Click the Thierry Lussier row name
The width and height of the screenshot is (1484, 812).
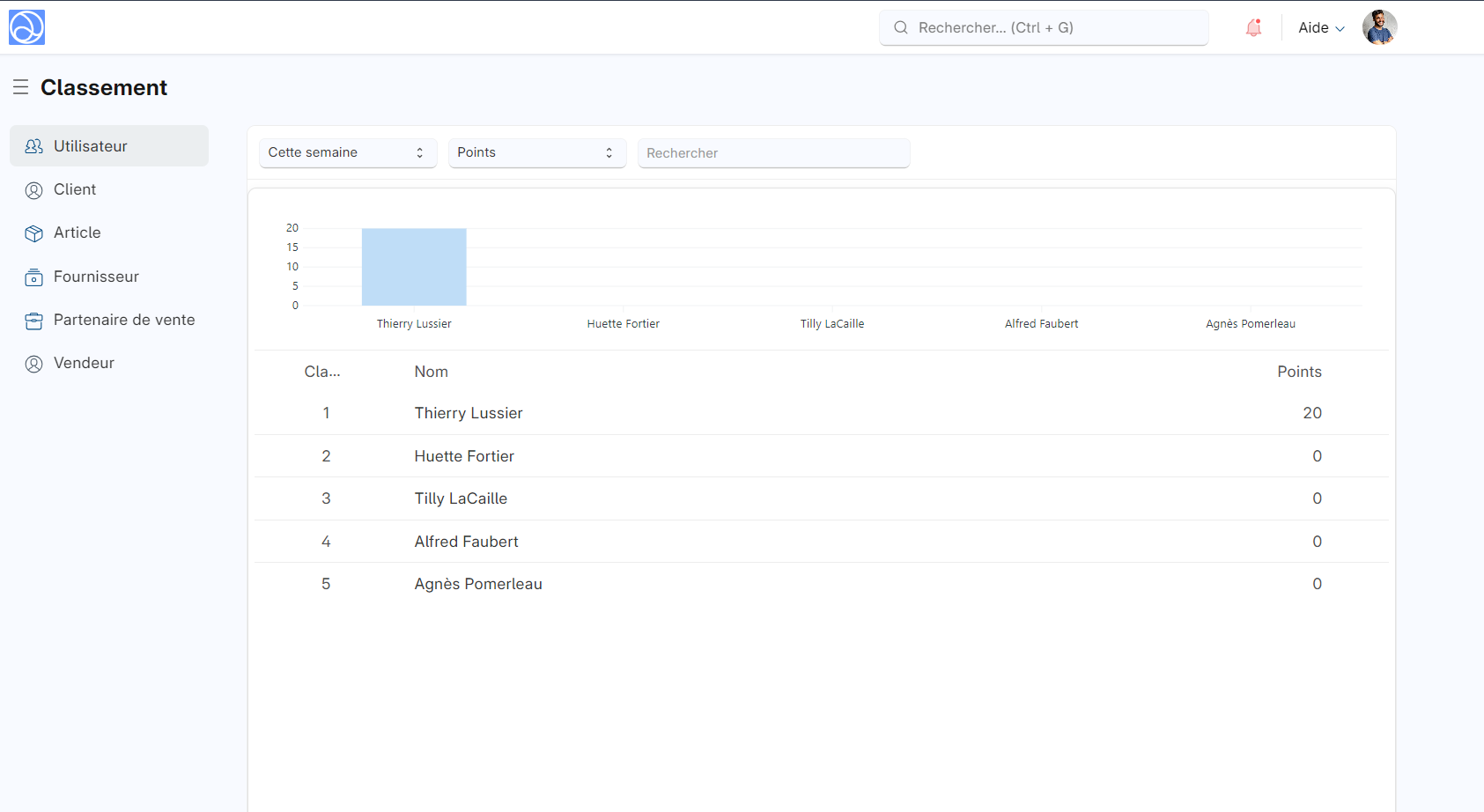pyautogui.click(x=469, y=413)
